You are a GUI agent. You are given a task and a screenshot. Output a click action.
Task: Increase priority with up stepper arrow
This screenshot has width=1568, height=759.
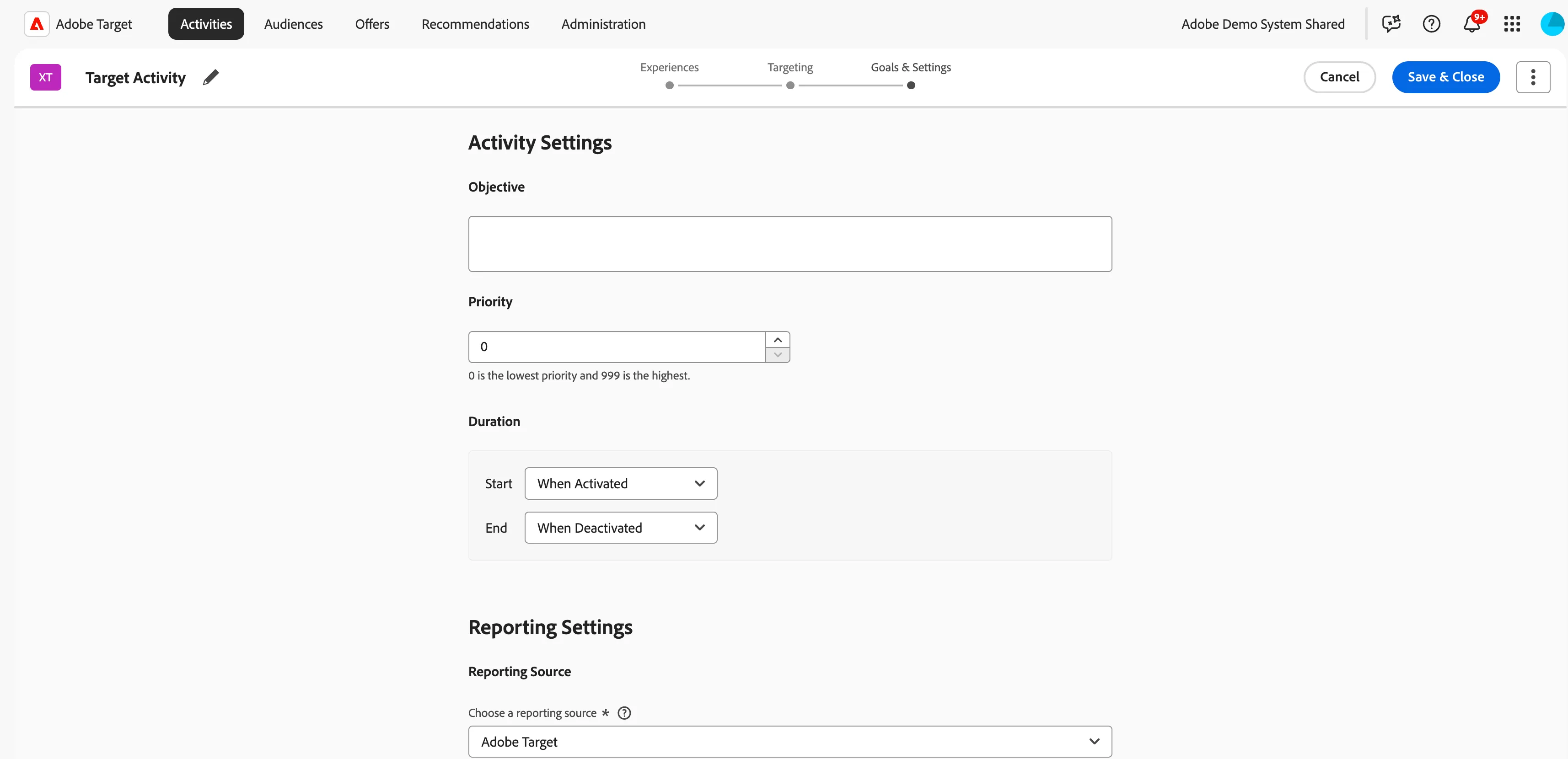click(777, 340)
